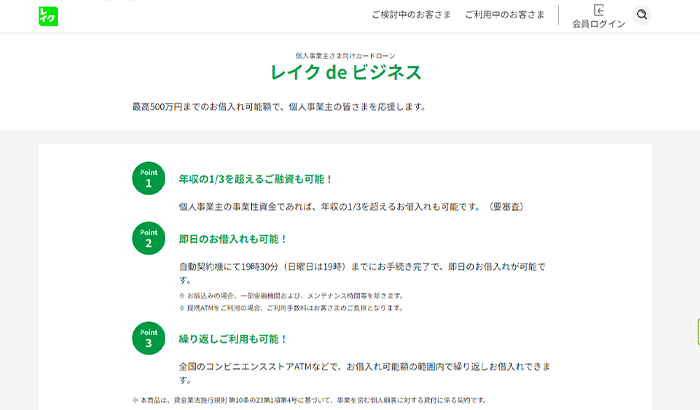Viewport: 700px width, 410px height.
Task: Click the 全国のコンビニエンスストアATM paragraph
Action: [365, 373]
